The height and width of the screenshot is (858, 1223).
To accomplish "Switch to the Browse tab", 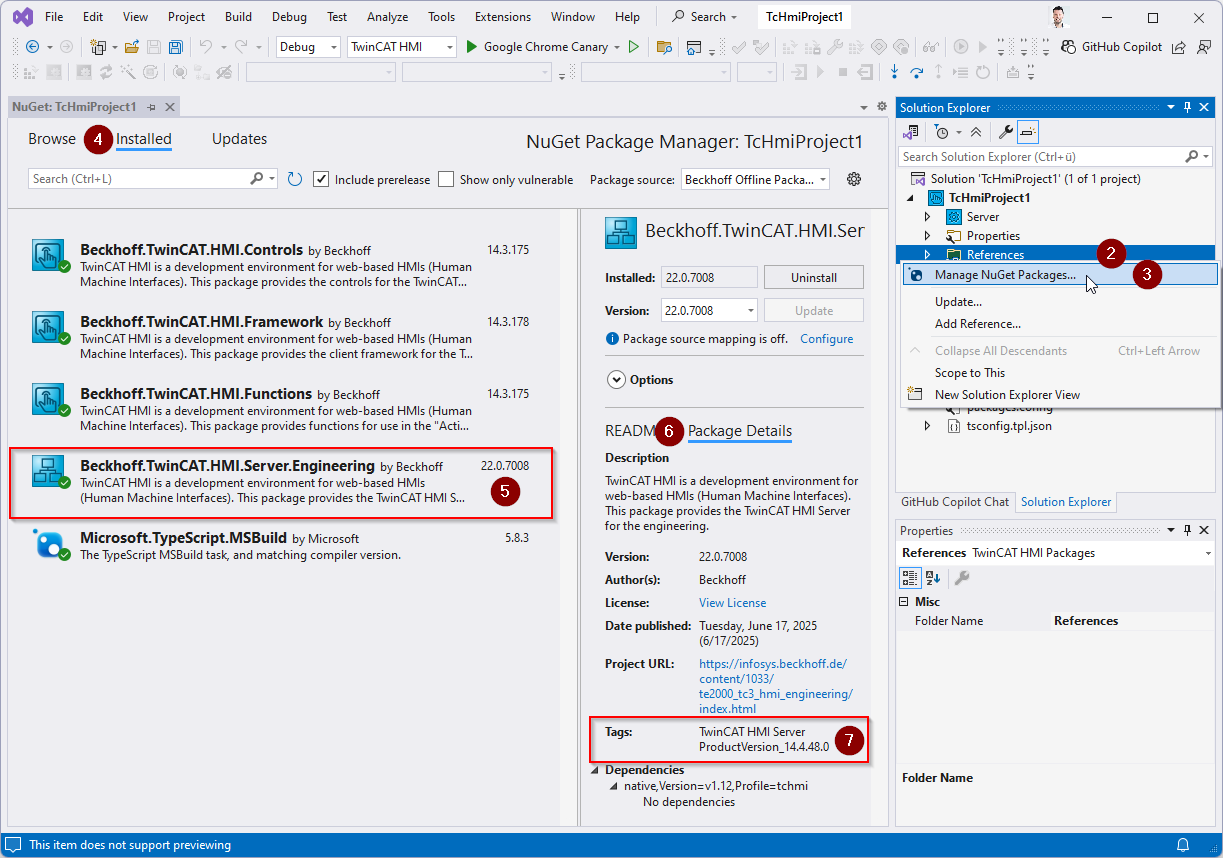I will (x=52, y=139).
